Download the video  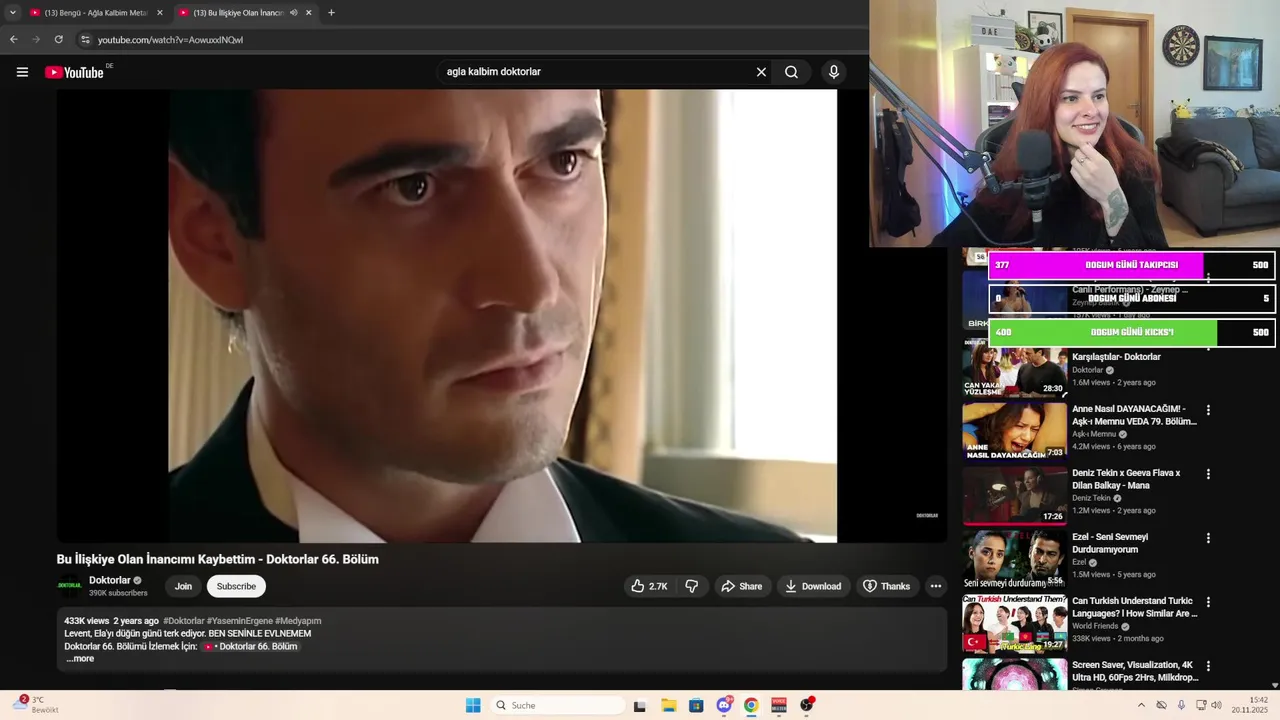(x=813, y=586)
